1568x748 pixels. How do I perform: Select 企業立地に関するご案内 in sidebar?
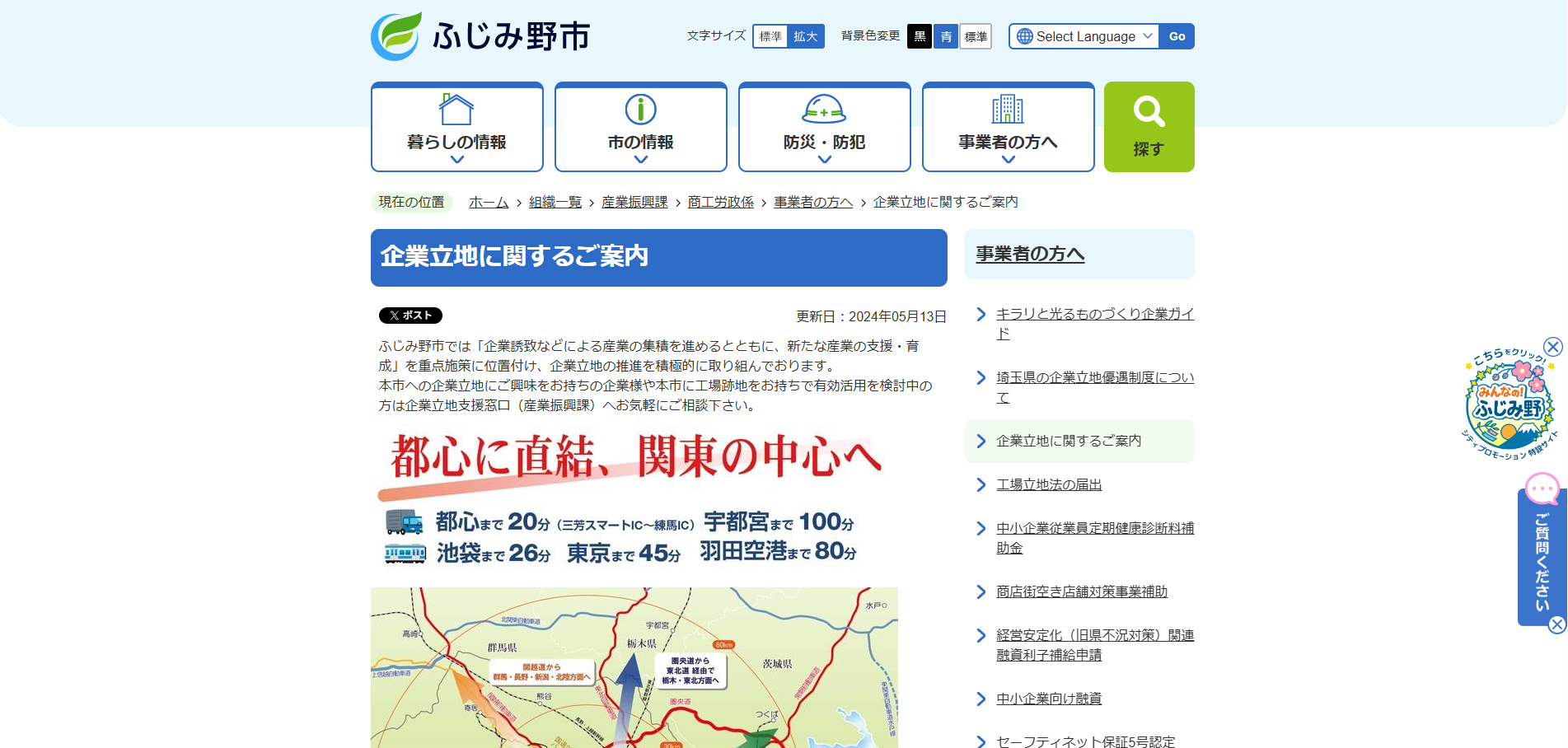[1069, 441]
